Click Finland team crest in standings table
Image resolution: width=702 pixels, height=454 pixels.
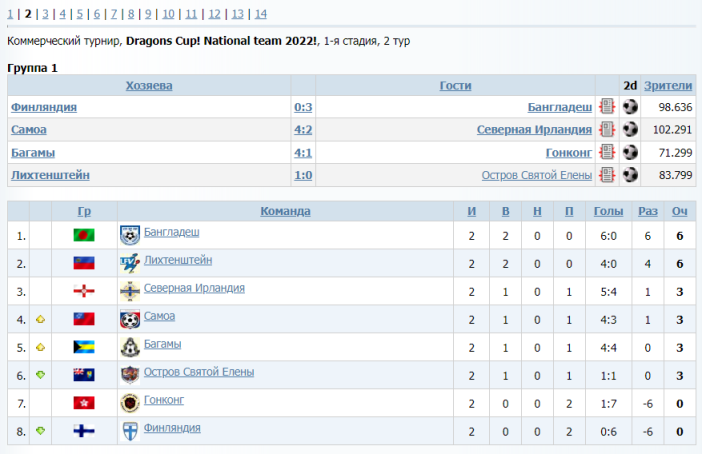pyautogui.click(x=129, y=431)
